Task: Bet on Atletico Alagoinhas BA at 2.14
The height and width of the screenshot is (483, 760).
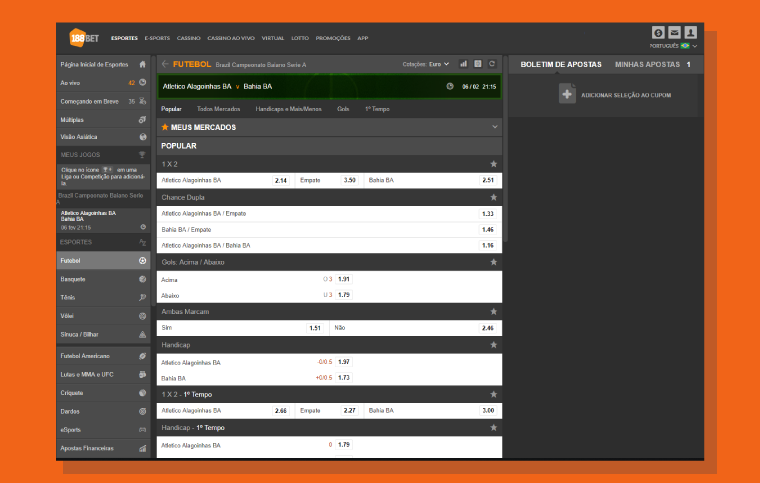Action: [x=281, y=180]
